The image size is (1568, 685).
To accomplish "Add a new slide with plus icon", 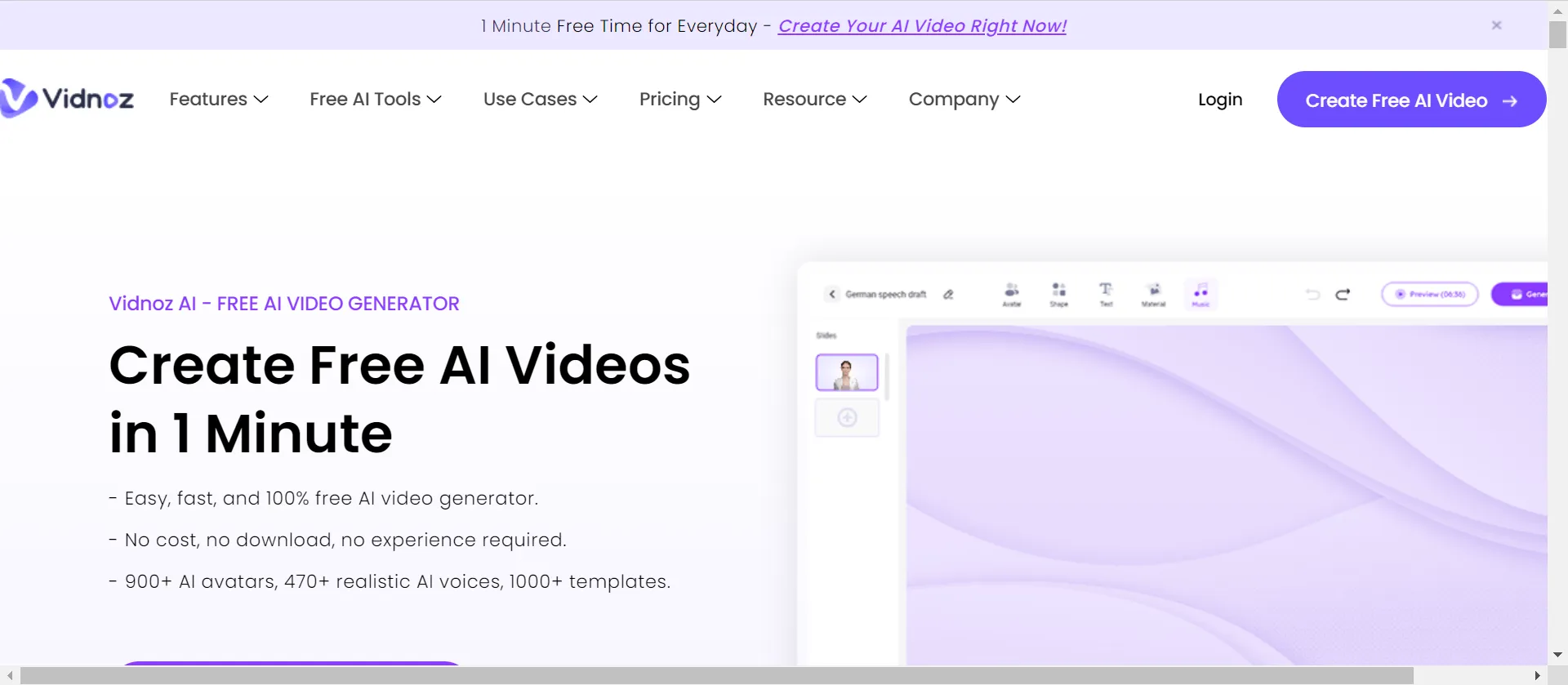I will tap(847, 418).
